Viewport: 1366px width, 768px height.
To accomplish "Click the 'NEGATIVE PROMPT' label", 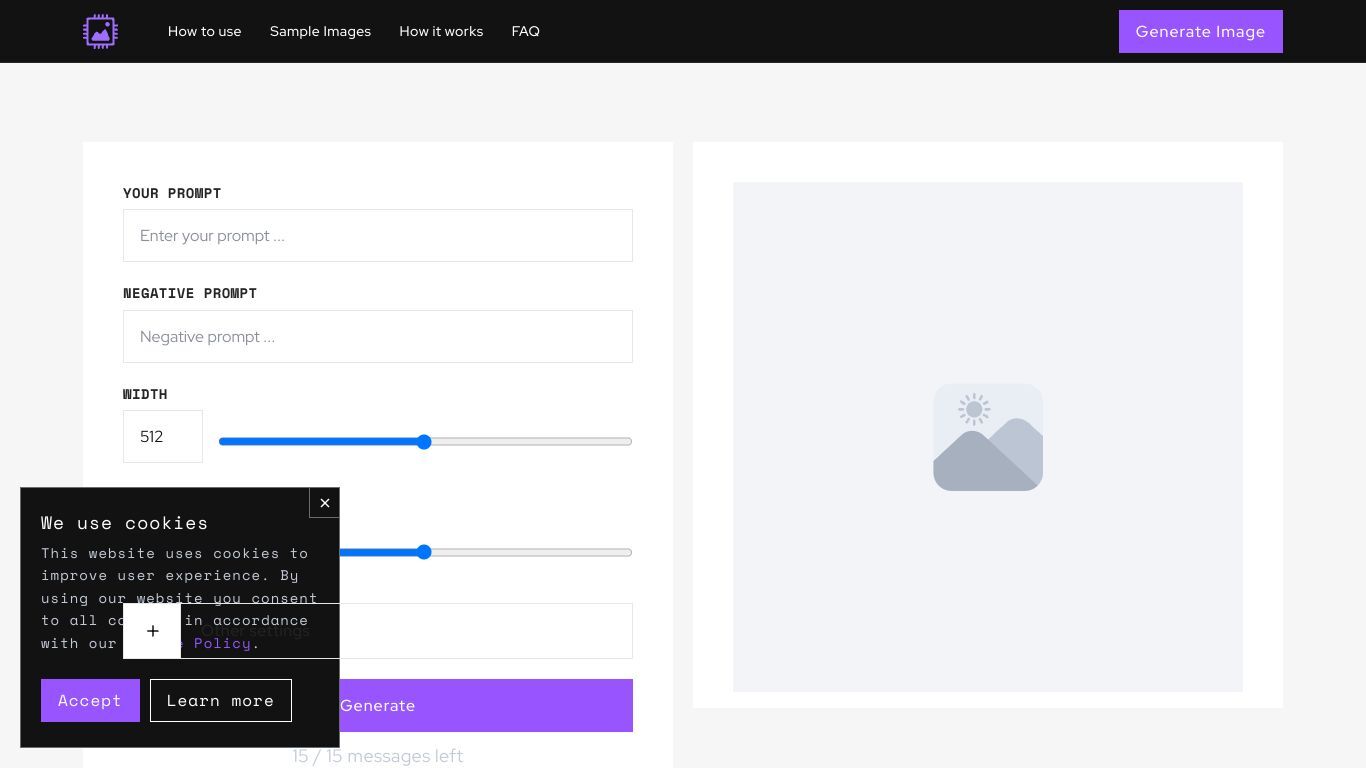I will (x=190, y=293).
